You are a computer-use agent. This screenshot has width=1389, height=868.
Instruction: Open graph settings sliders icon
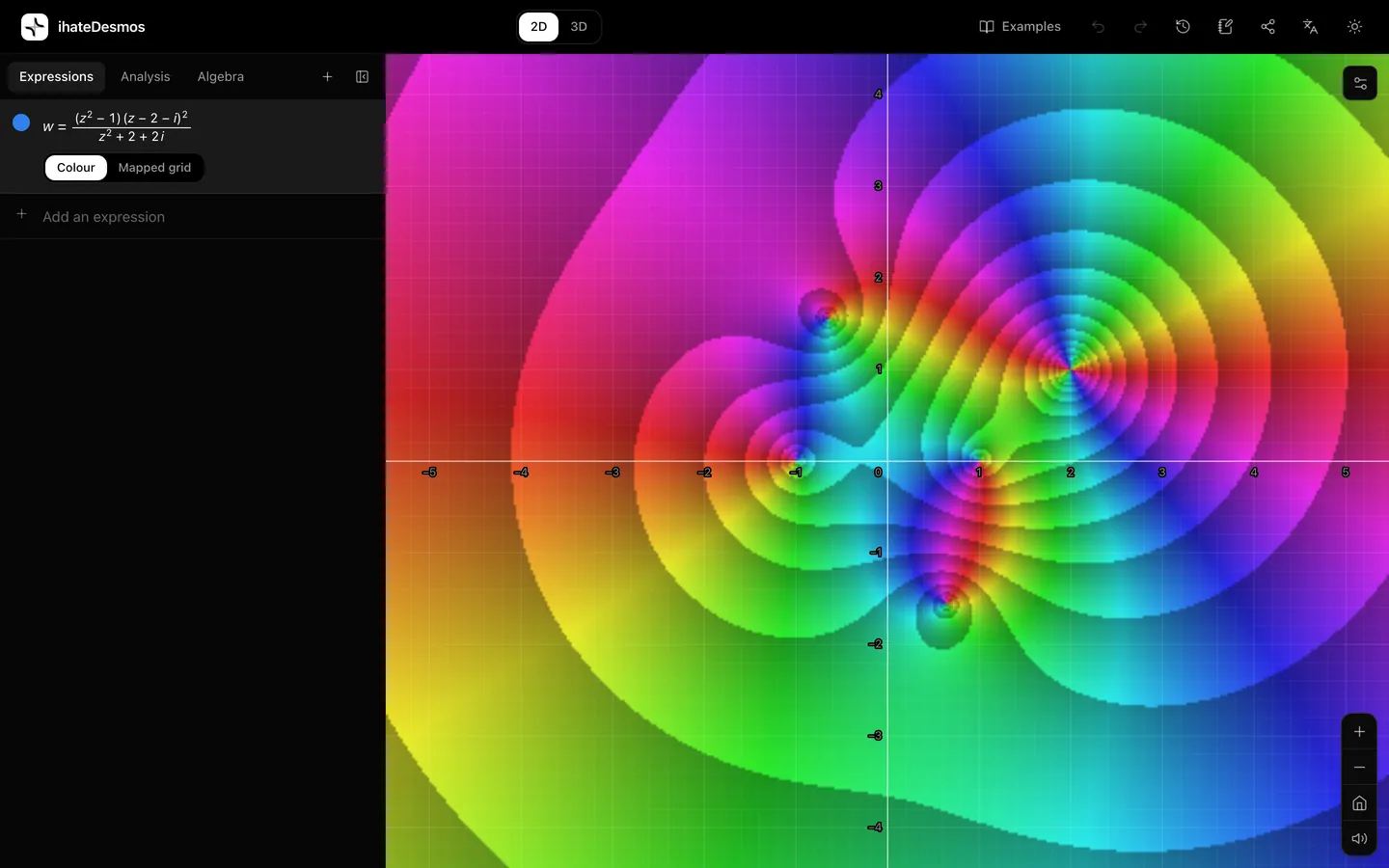[x=1360, y=83]
